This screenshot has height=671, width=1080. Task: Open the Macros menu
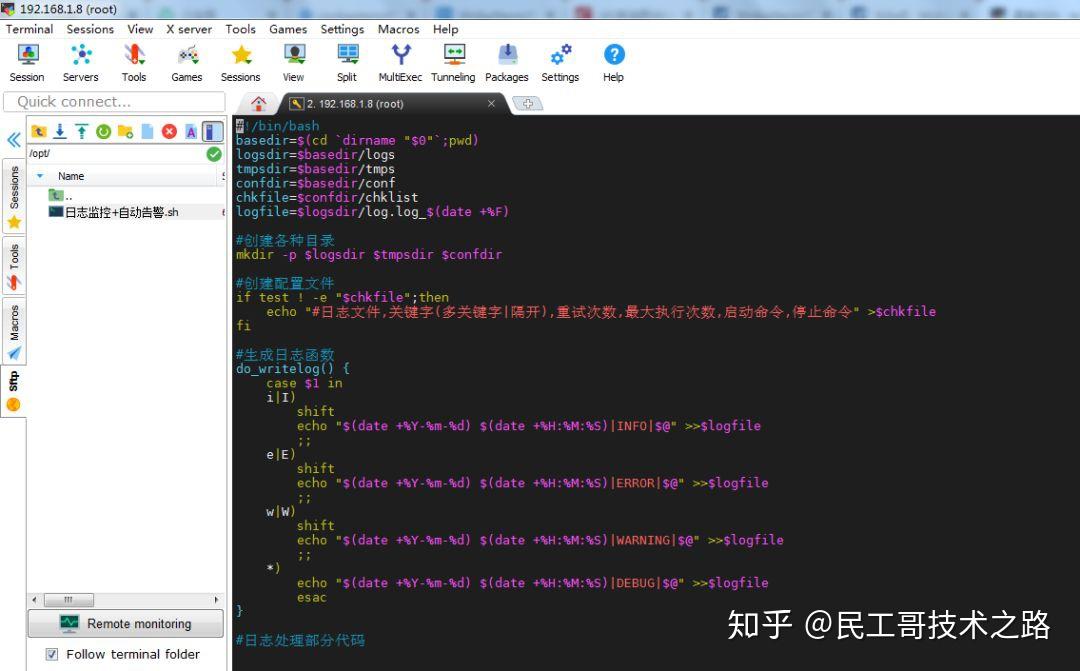tap(398, 29)
